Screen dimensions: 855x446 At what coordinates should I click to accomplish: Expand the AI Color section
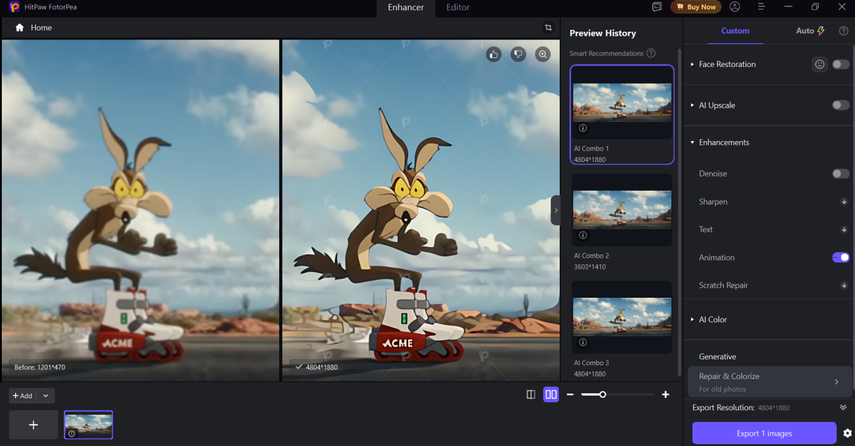pyautogui.click(x=692, y=320)
